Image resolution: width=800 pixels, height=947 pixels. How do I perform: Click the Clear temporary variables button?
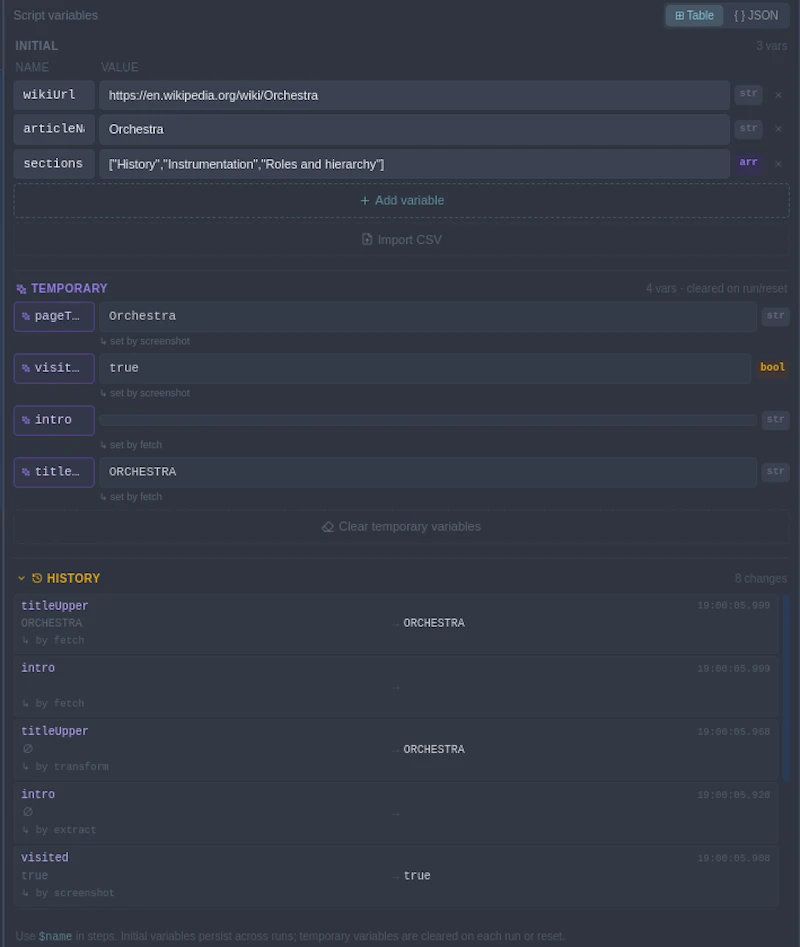(402, 527)
